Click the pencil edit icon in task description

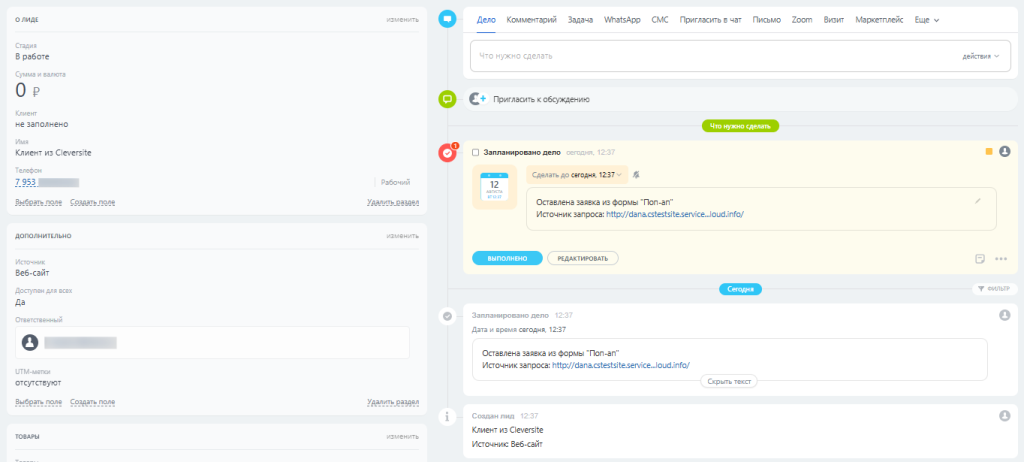click(x=978, y=201)
